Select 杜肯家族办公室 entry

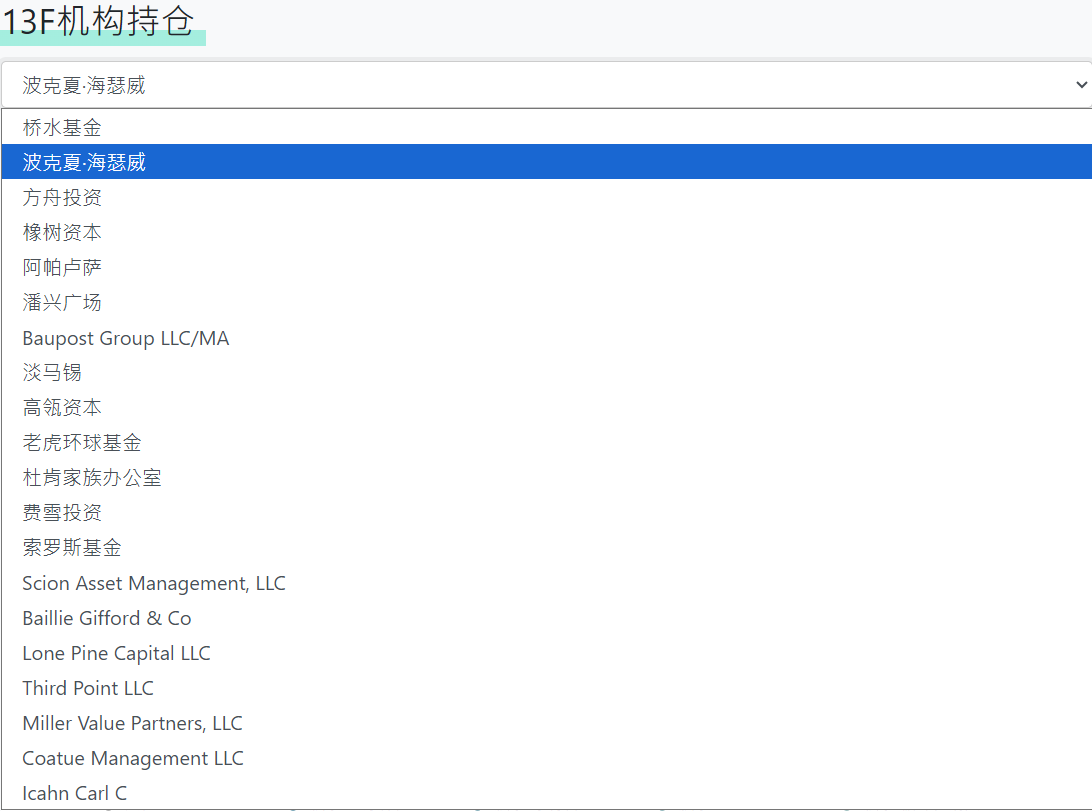tap(92, 477)
